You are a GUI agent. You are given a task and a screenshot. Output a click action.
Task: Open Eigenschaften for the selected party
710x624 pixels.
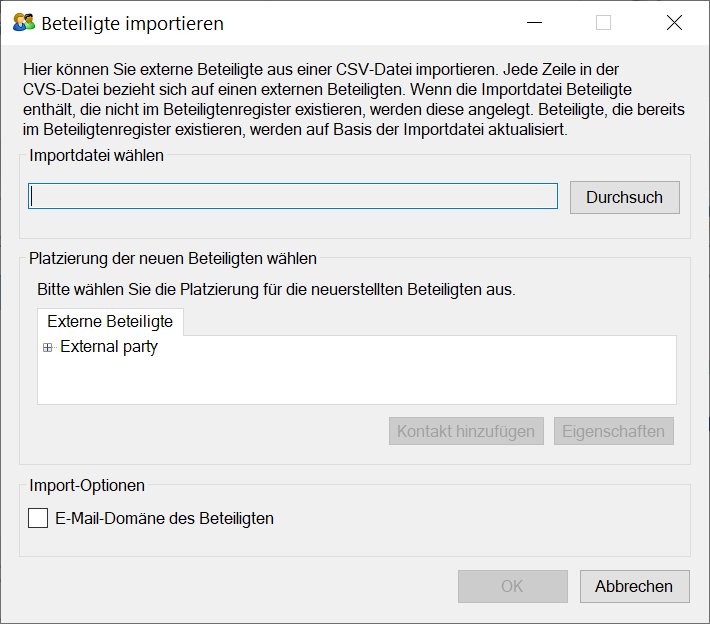point(613,432)
